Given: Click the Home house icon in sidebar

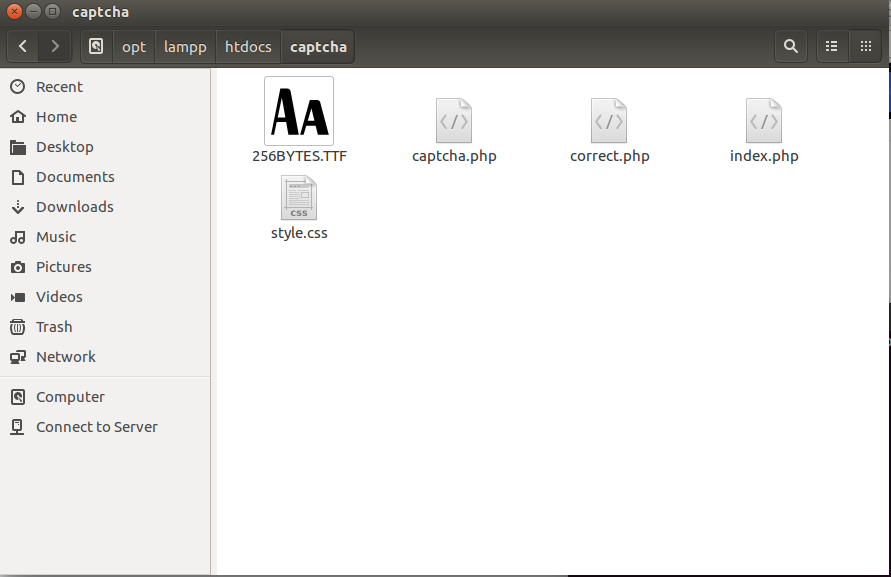Looking at the screenshot, I should tap(18, 117).
